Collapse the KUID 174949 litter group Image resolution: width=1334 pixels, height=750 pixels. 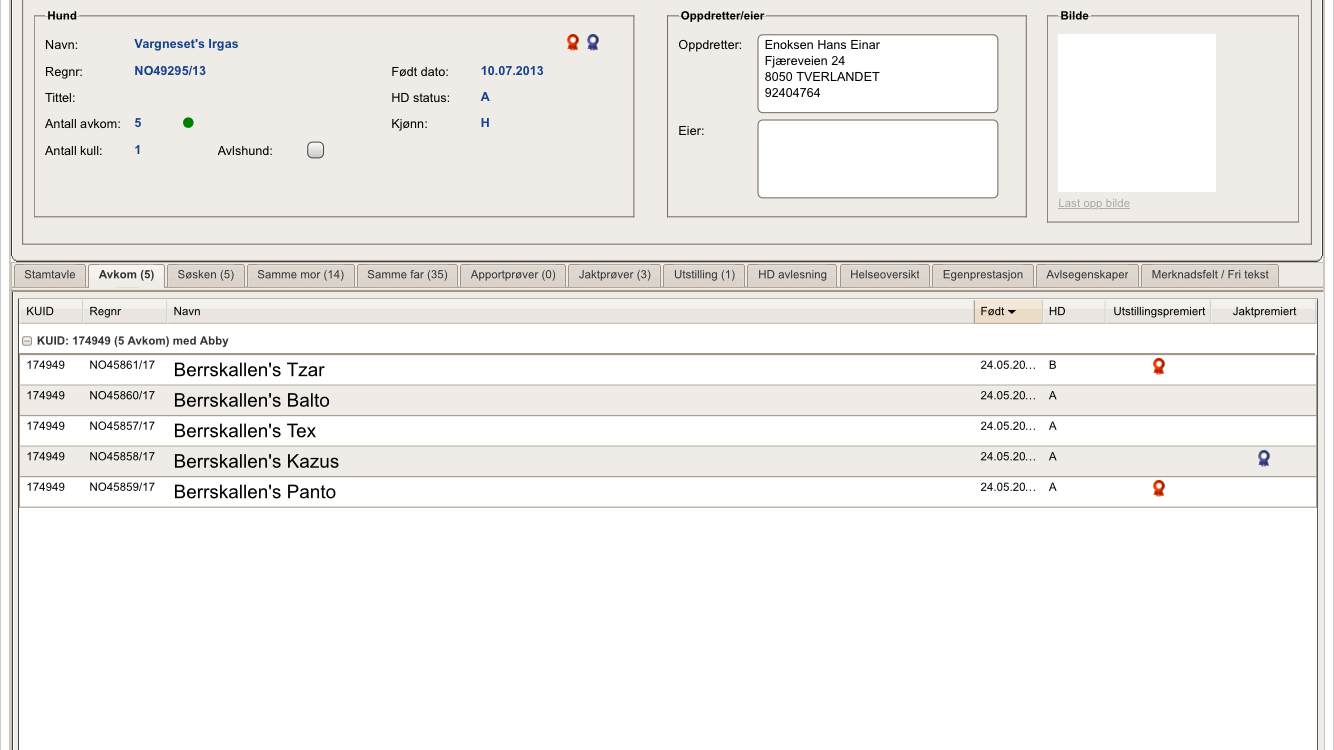point(27,341)
